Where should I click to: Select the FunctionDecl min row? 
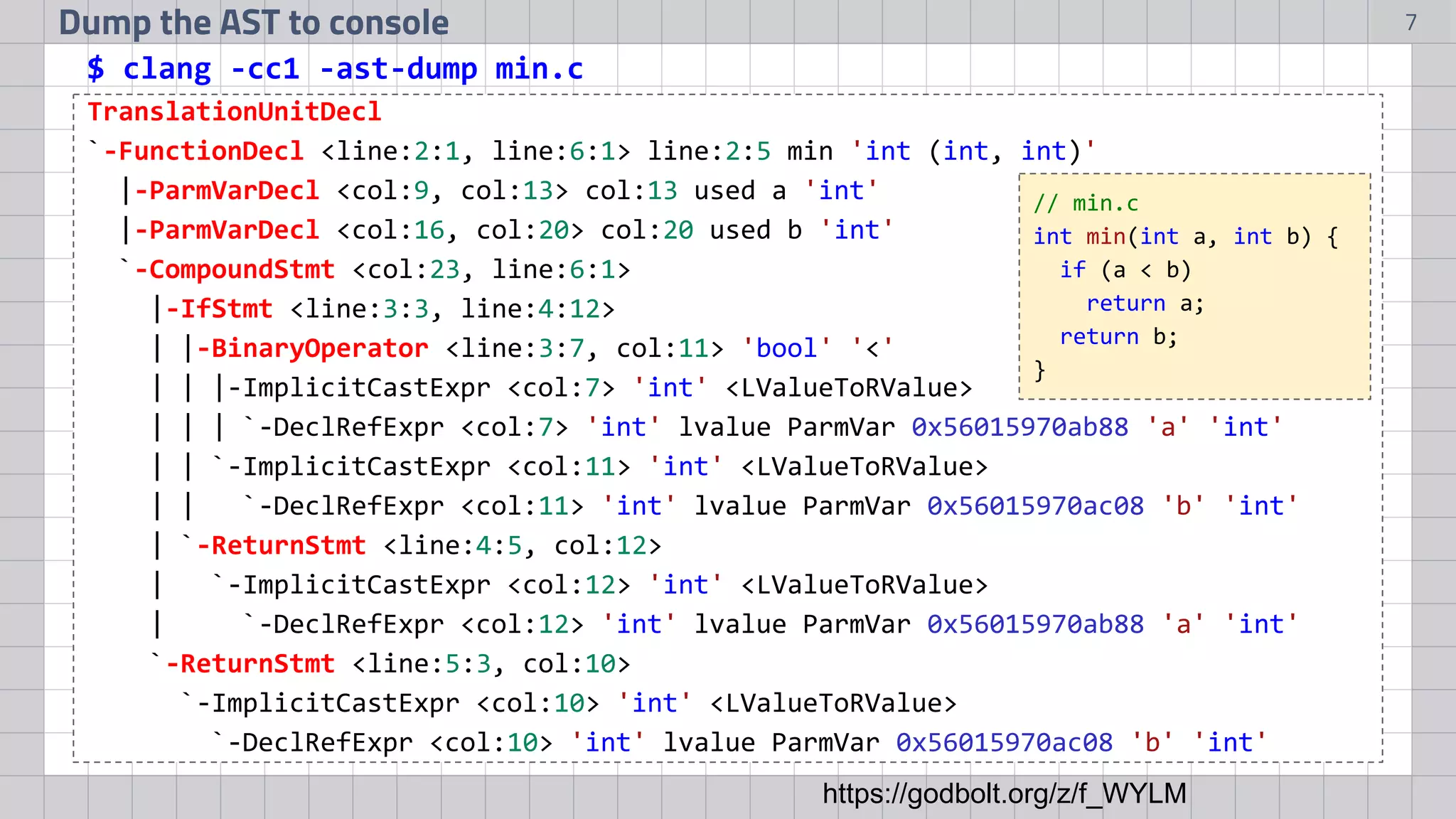point(591,151)
